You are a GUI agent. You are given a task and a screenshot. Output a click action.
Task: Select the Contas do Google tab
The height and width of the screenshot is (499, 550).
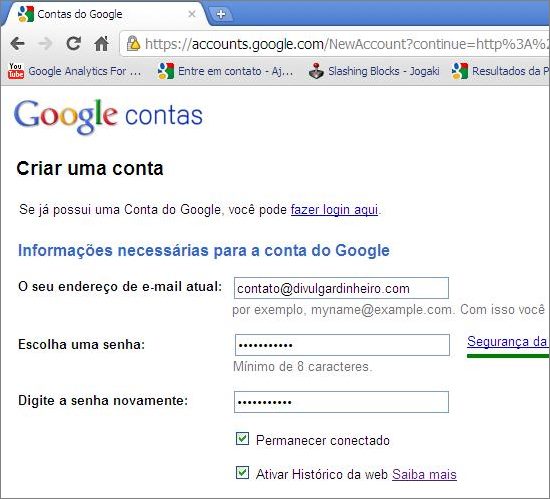(105, 14)
